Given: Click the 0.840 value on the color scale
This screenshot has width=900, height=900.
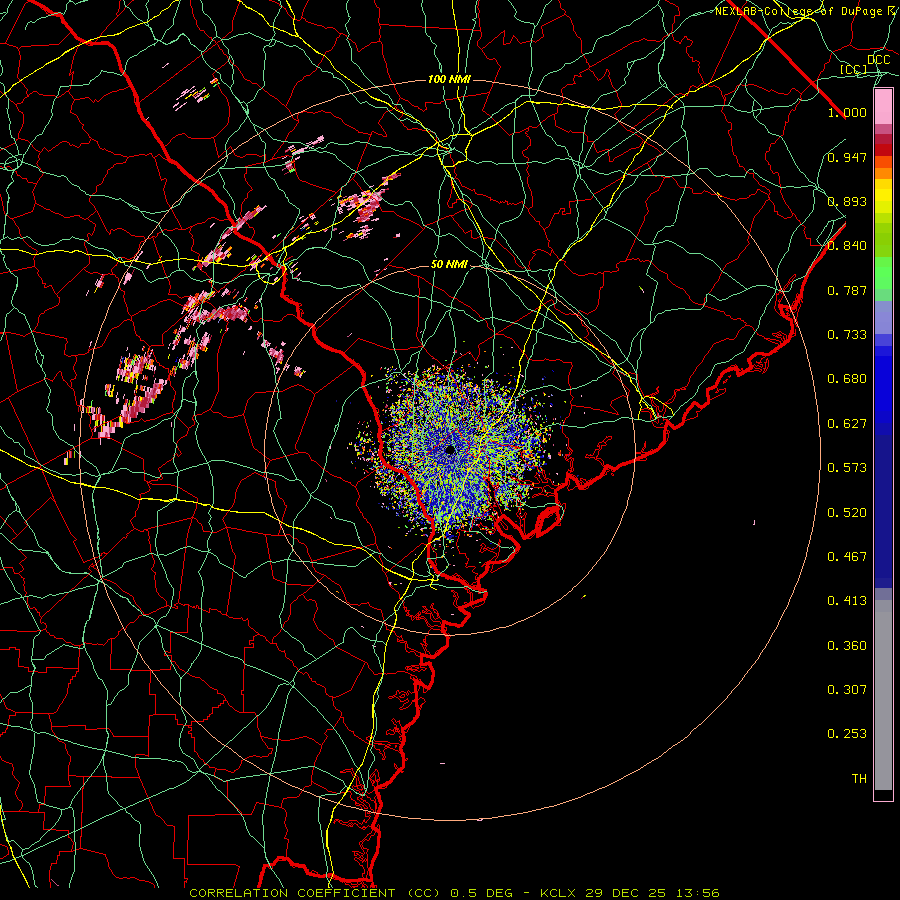Looking at the screenshot, I should [847, 246].
